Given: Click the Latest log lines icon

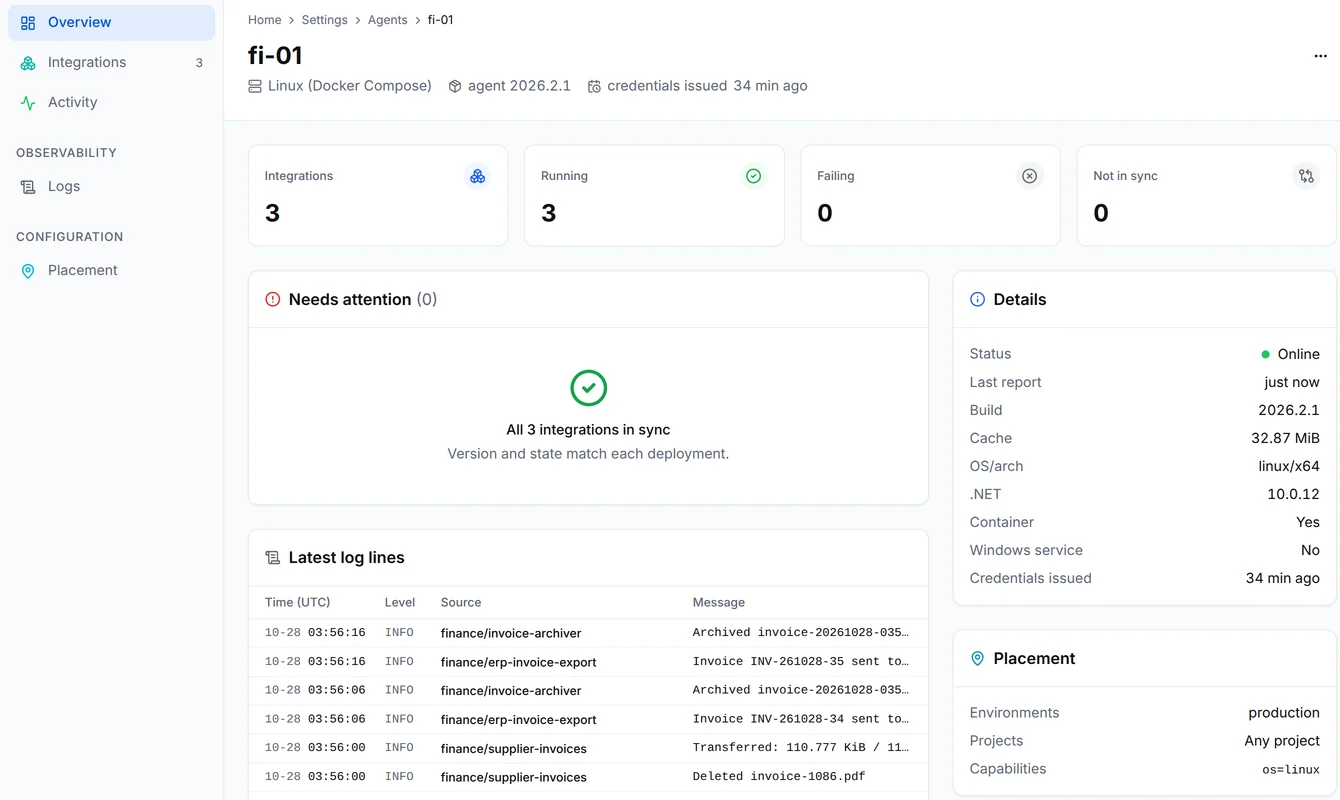Looking at the screenshot, I should click(272, 558).
